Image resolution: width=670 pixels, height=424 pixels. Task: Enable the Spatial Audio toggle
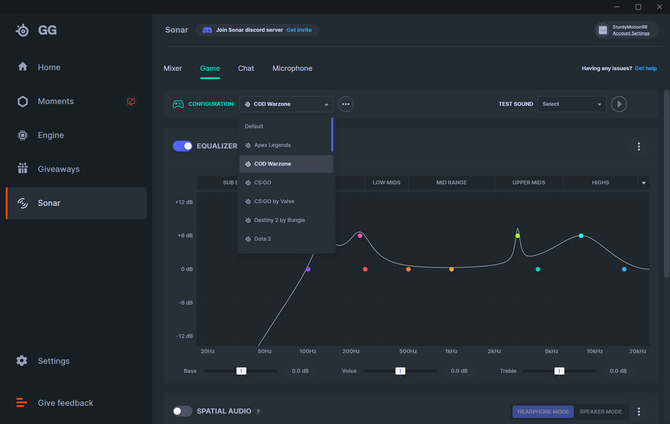[182, 411]
